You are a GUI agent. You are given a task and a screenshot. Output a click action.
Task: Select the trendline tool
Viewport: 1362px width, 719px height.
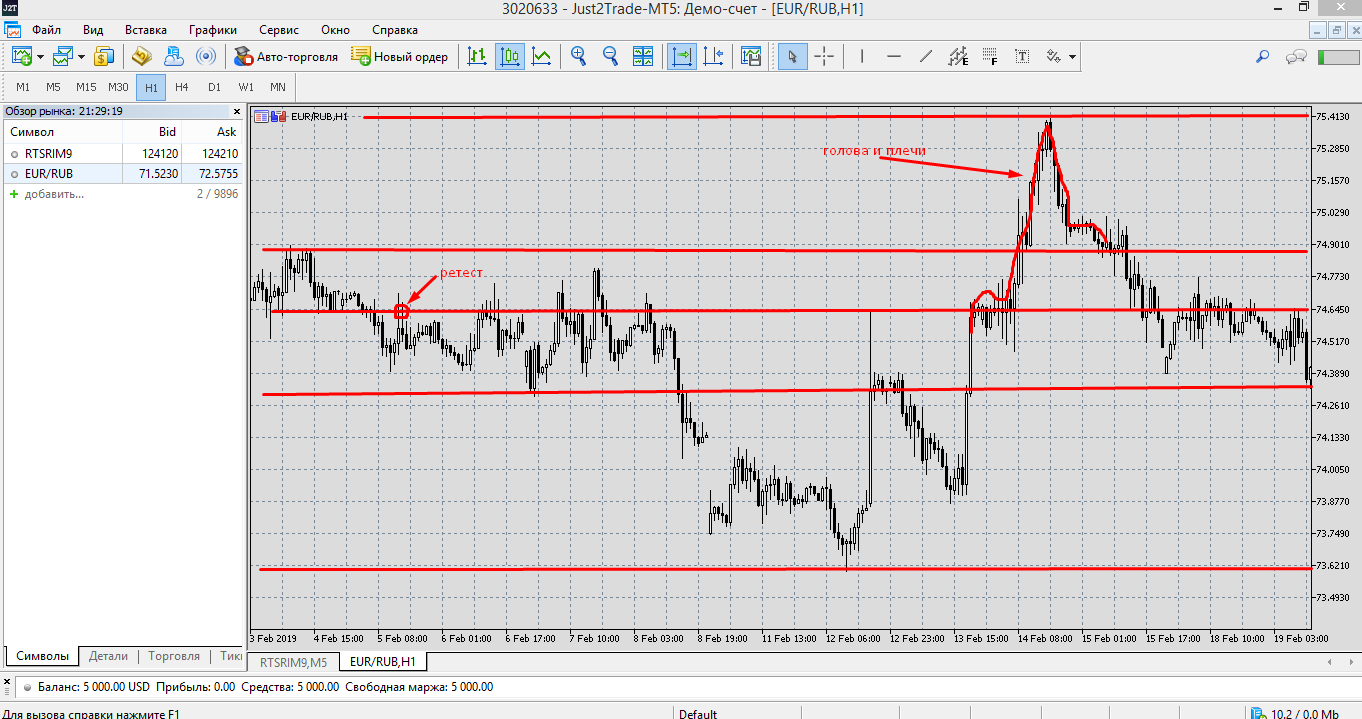pos(926,56)
